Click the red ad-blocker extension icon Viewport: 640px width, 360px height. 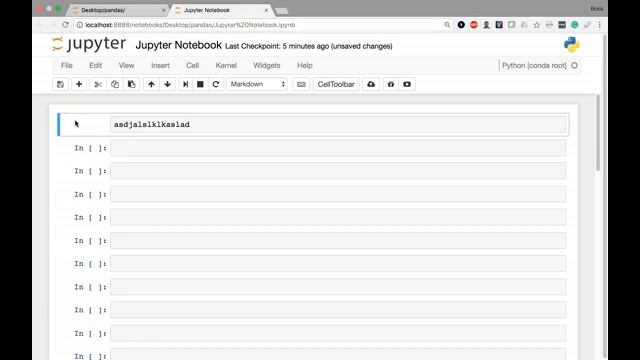click(473, 25)
